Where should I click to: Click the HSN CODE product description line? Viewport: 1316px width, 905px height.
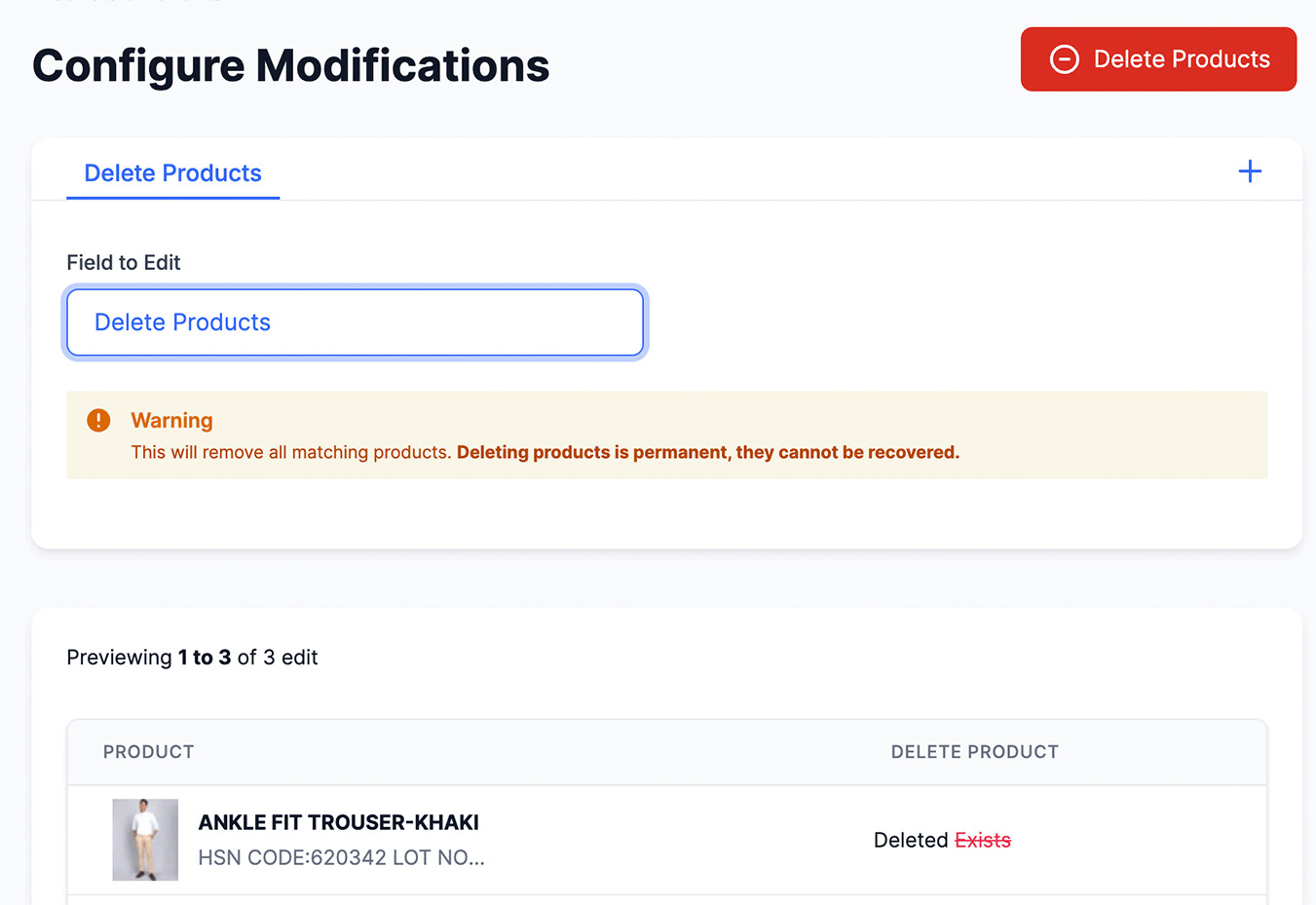click(x=341, y=857)
